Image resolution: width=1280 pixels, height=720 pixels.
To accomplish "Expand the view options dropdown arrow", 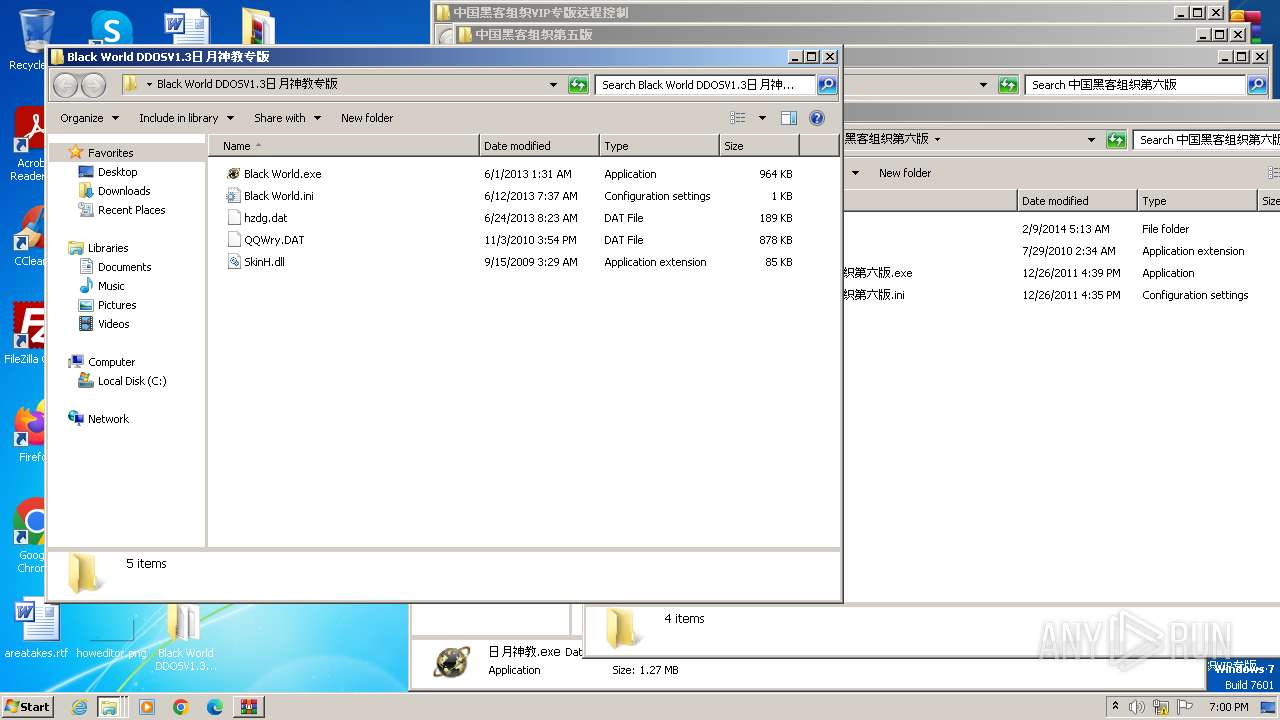I will click(762, 118).
